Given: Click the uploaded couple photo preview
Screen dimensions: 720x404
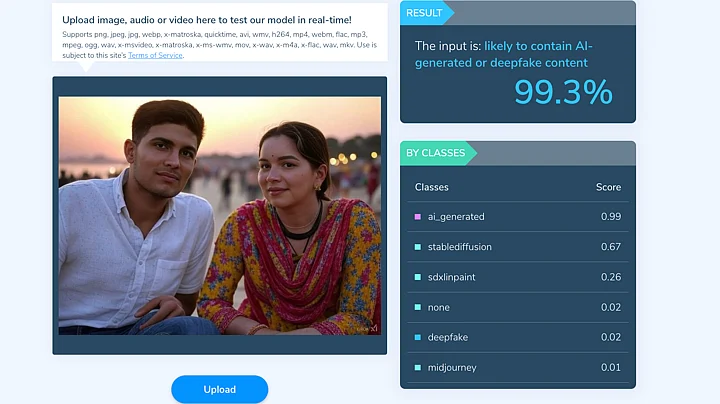Looking at the screenshot, I should tap(219, 215).
